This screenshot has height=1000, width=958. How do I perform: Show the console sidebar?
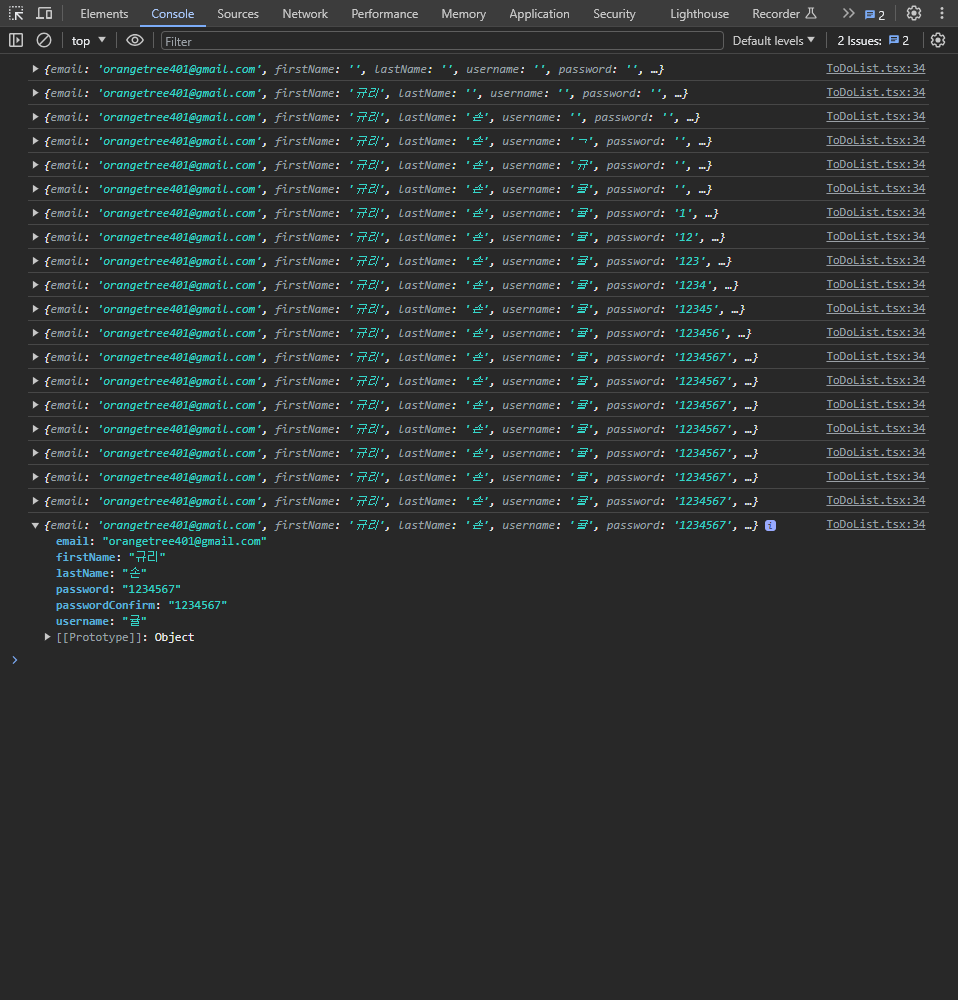[x=16, y=41]
